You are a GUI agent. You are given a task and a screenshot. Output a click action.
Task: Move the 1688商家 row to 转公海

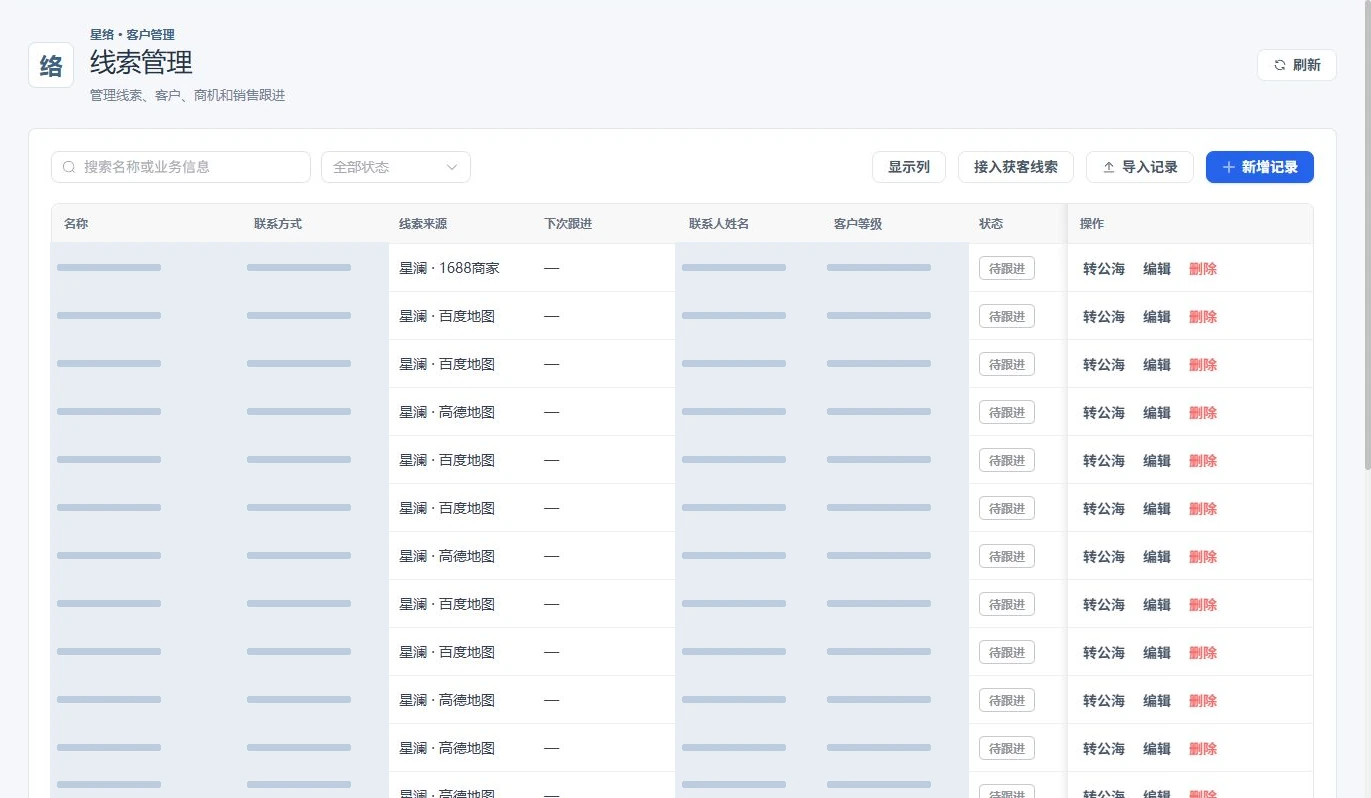click(1104, 269)
